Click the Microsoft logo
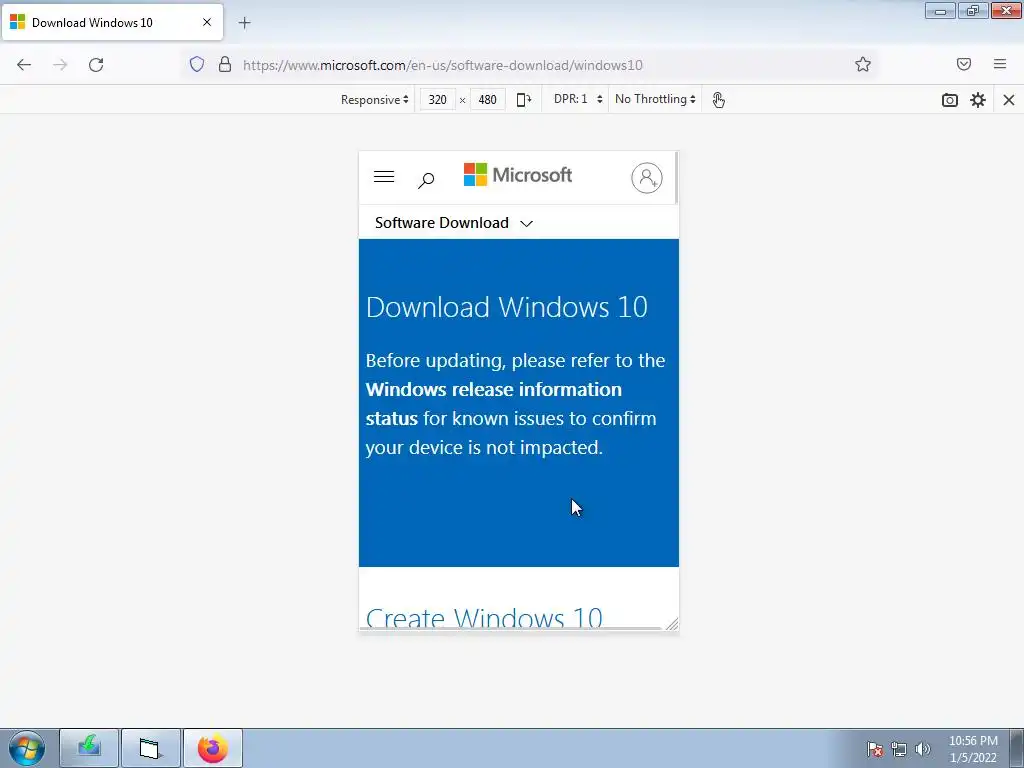The image size is (1024, 768). coord(517,175)
